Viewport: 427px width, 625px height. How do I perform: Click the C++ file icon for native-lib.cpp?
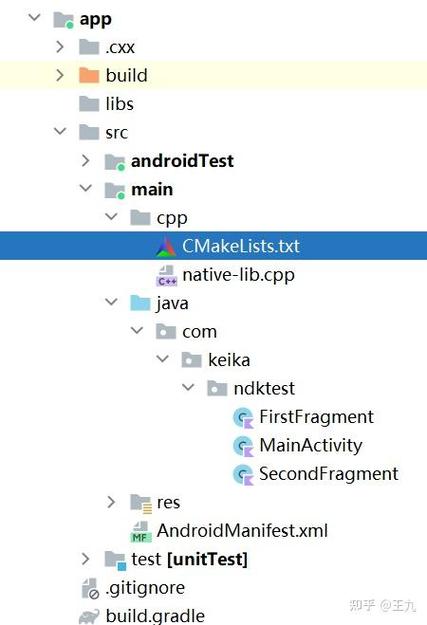[166, 275]
